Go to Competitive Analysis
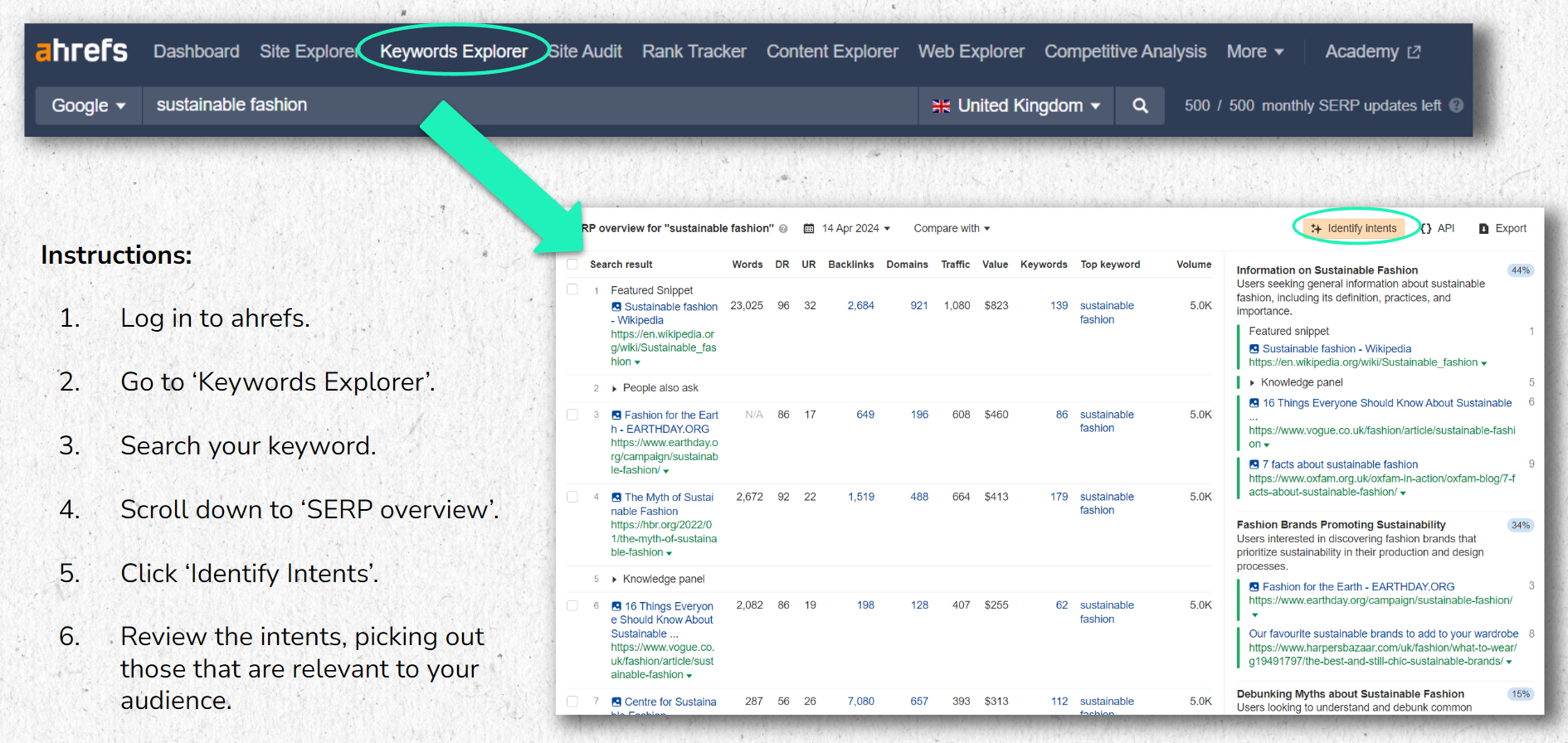Screen dimensions: 1568x743 [1125, 51]
